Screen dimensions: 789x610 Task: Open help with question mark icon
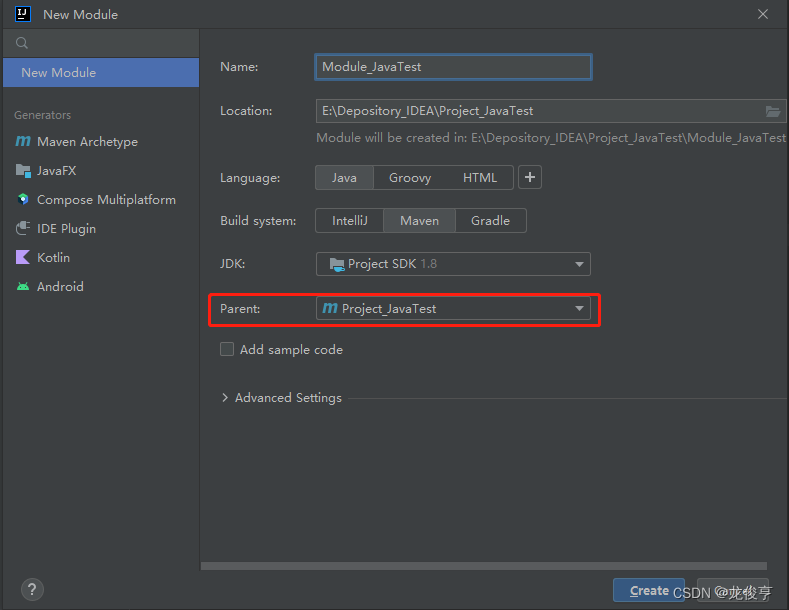coord(32,590)
